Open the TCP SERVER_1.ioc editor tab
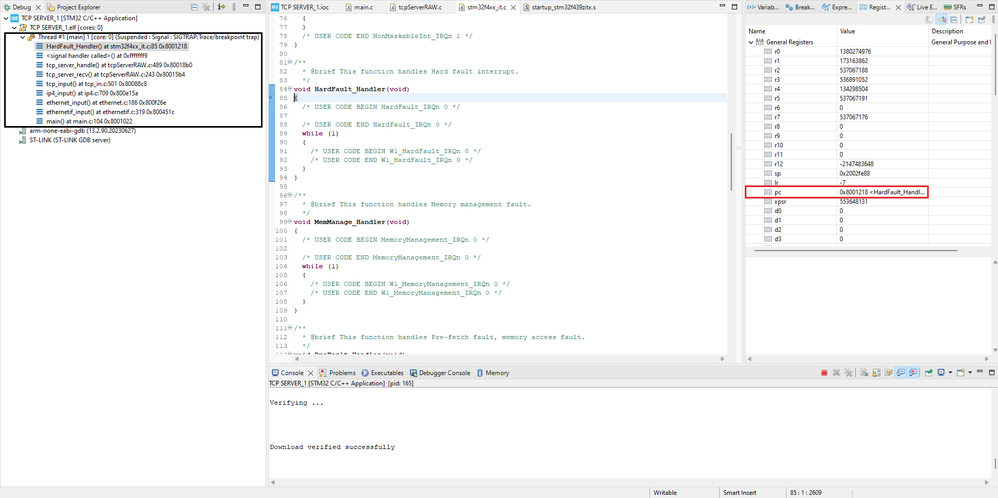 pos(299,7)
